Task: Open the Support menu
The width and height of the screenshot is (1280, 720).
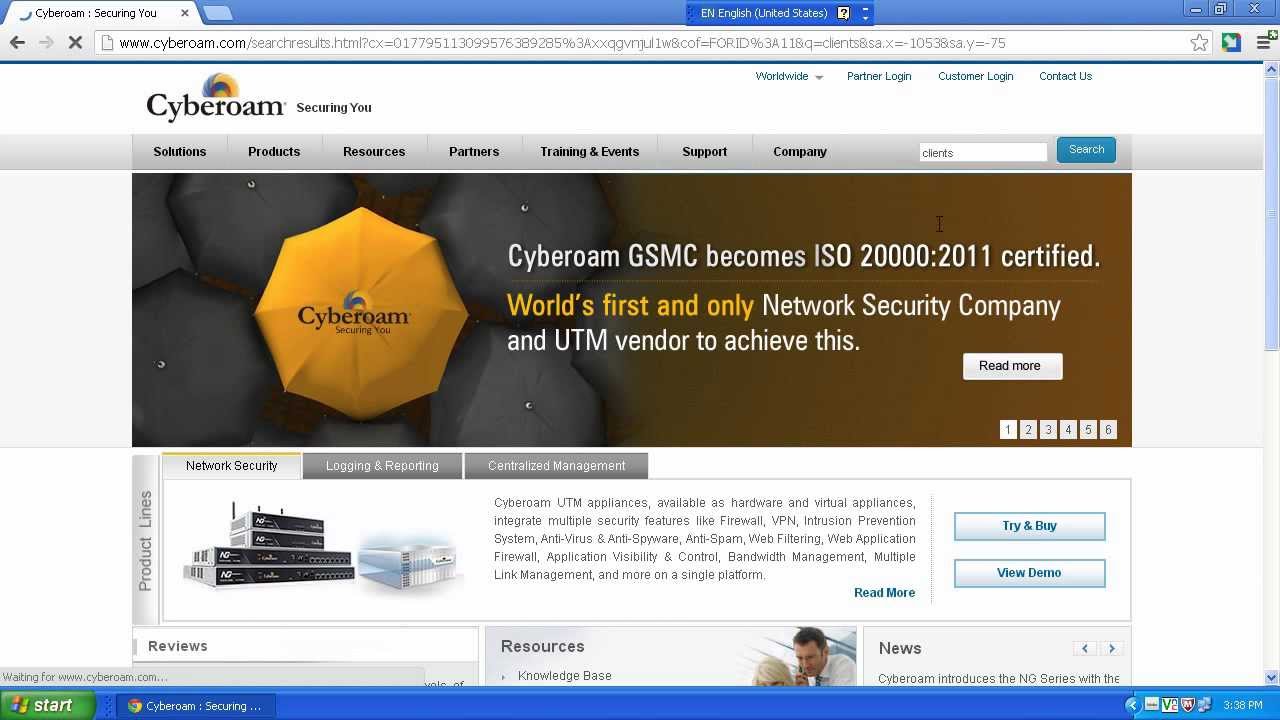Action: (x=704, y=152)
